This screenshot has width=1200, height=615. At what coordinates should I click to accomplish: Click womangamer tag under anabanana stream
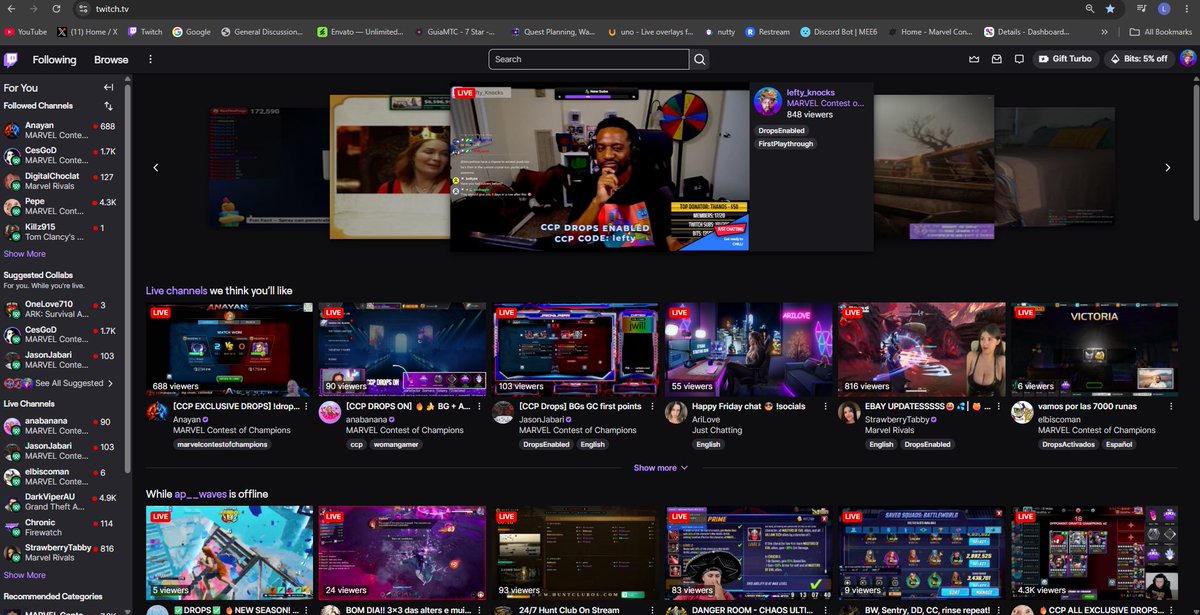(398, 444)
